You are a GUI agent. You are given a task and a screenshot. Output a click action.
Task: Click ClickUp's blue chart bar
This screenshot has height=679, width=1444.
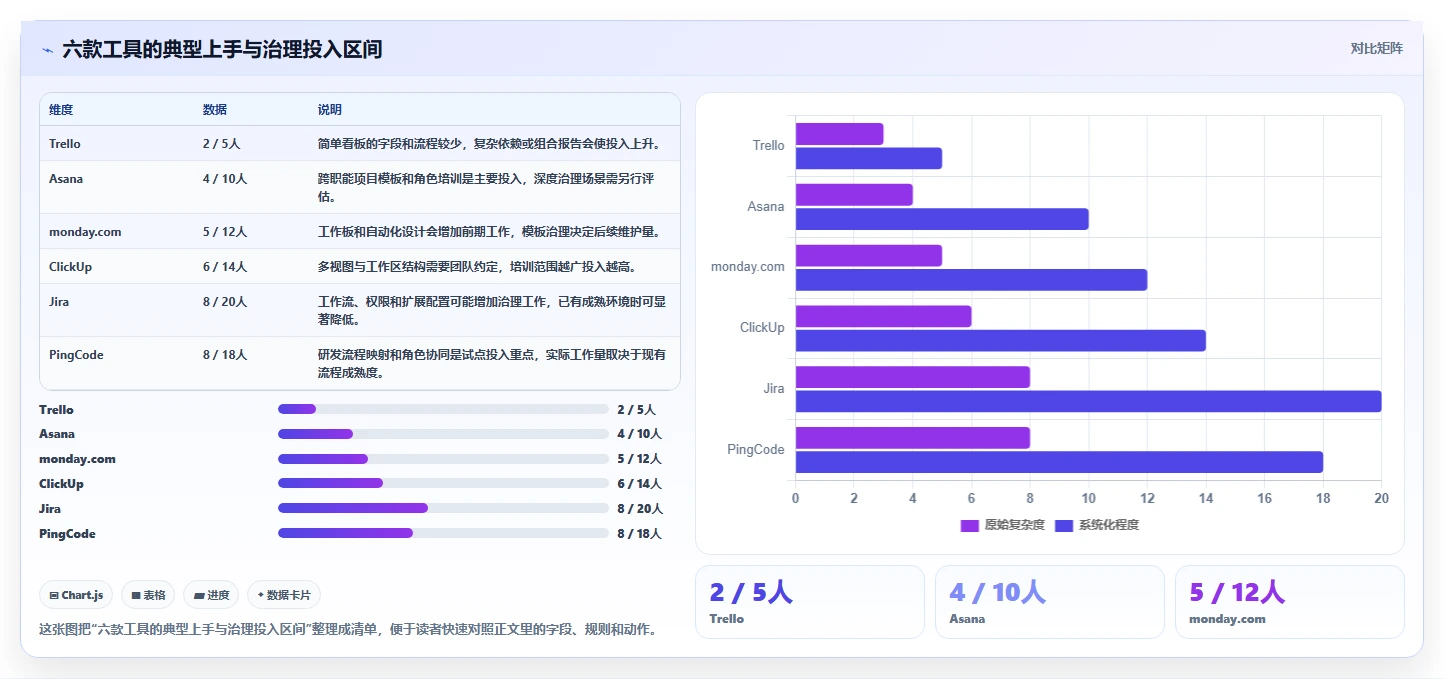click(1001, 340)
